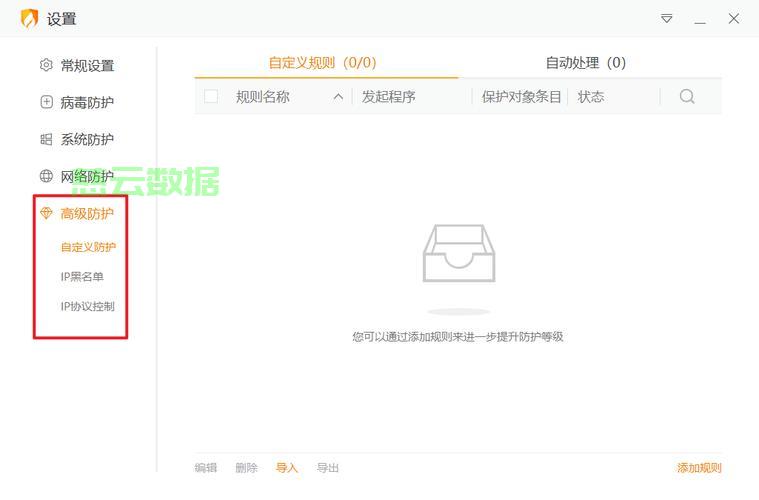Click the 导入 button at the bottom
The width and height of the screenshot is (759, 500).
tap(287, 468)
